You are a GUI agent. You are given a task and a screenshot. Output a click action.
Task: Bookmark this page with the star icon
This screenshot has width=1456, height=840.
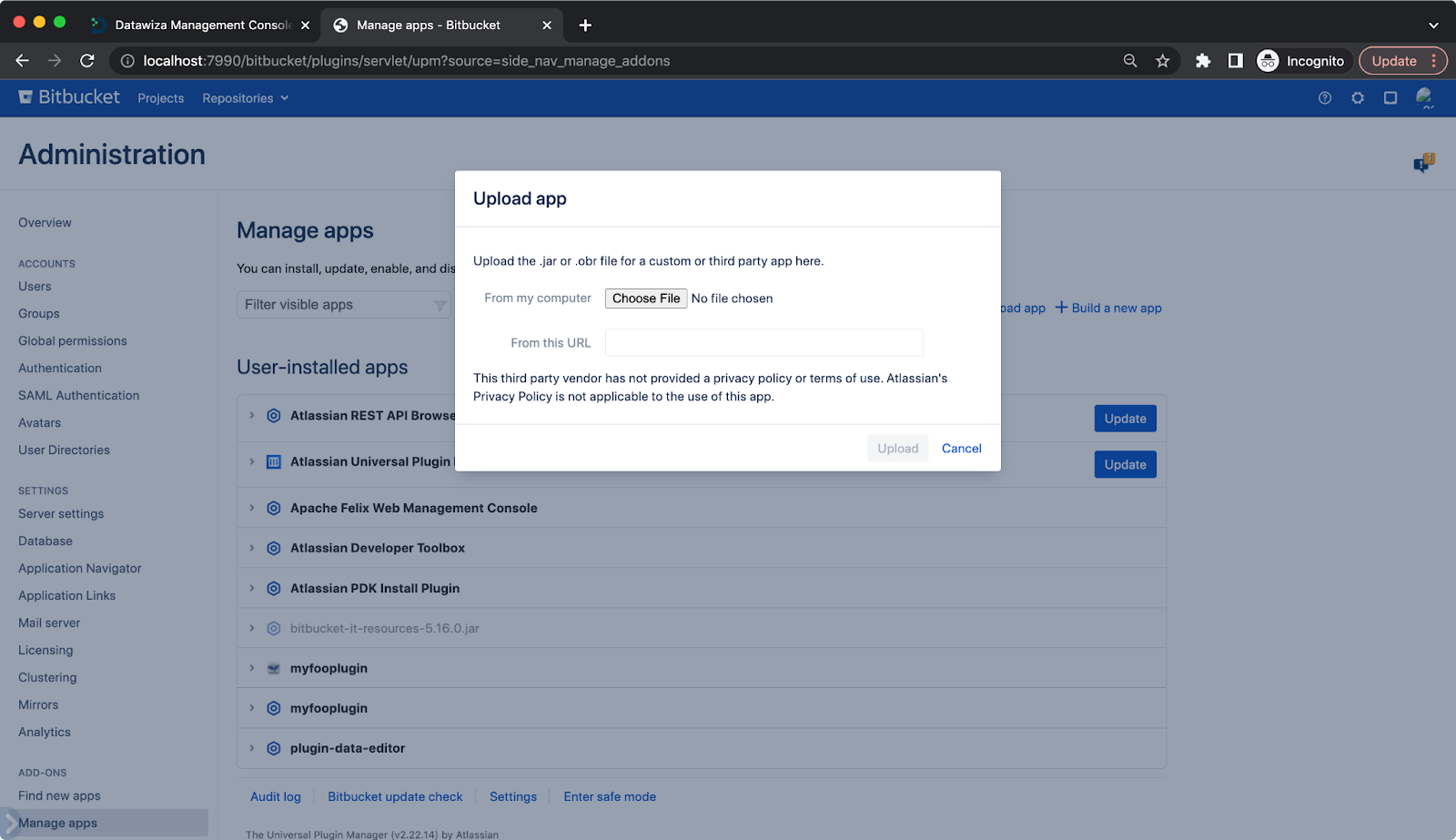pyautogui.click(x=1162, y=61)
